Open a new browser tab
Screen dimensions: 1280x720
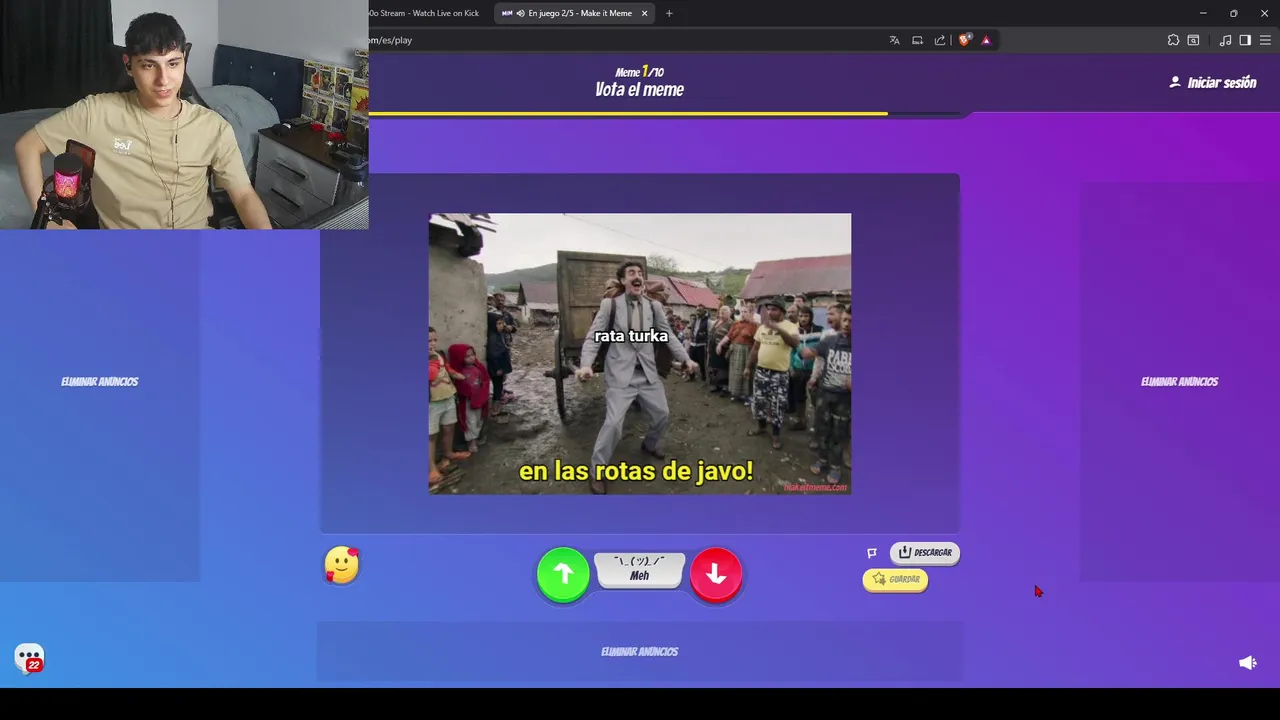(x=669, y=13)
